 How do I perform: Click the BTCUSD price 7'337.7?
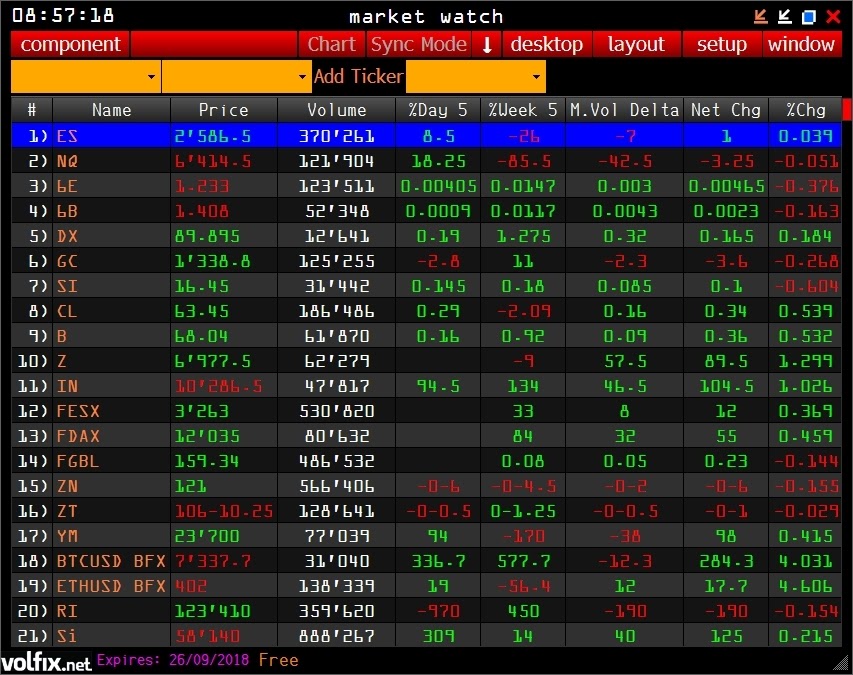[213, 561]
